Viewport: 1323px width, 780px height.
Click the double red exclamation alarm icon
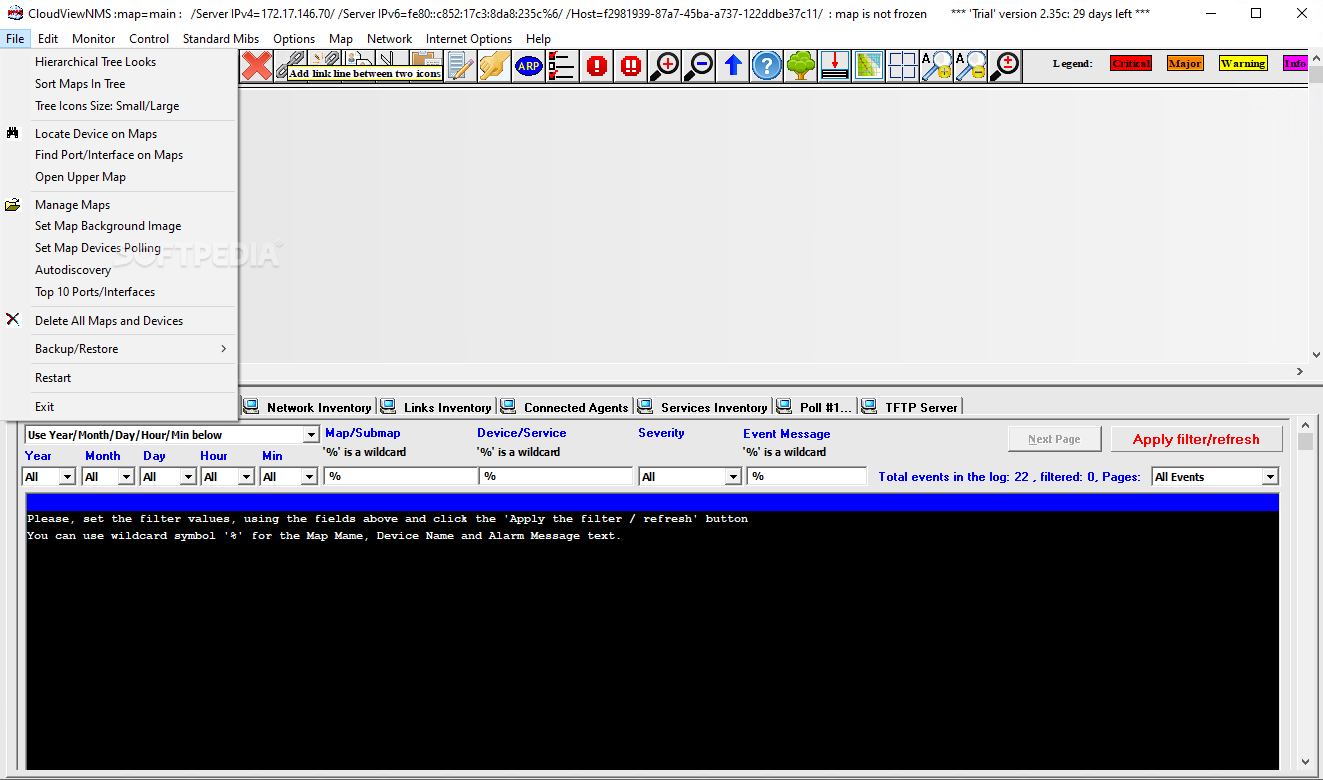(x=631, y=66)
